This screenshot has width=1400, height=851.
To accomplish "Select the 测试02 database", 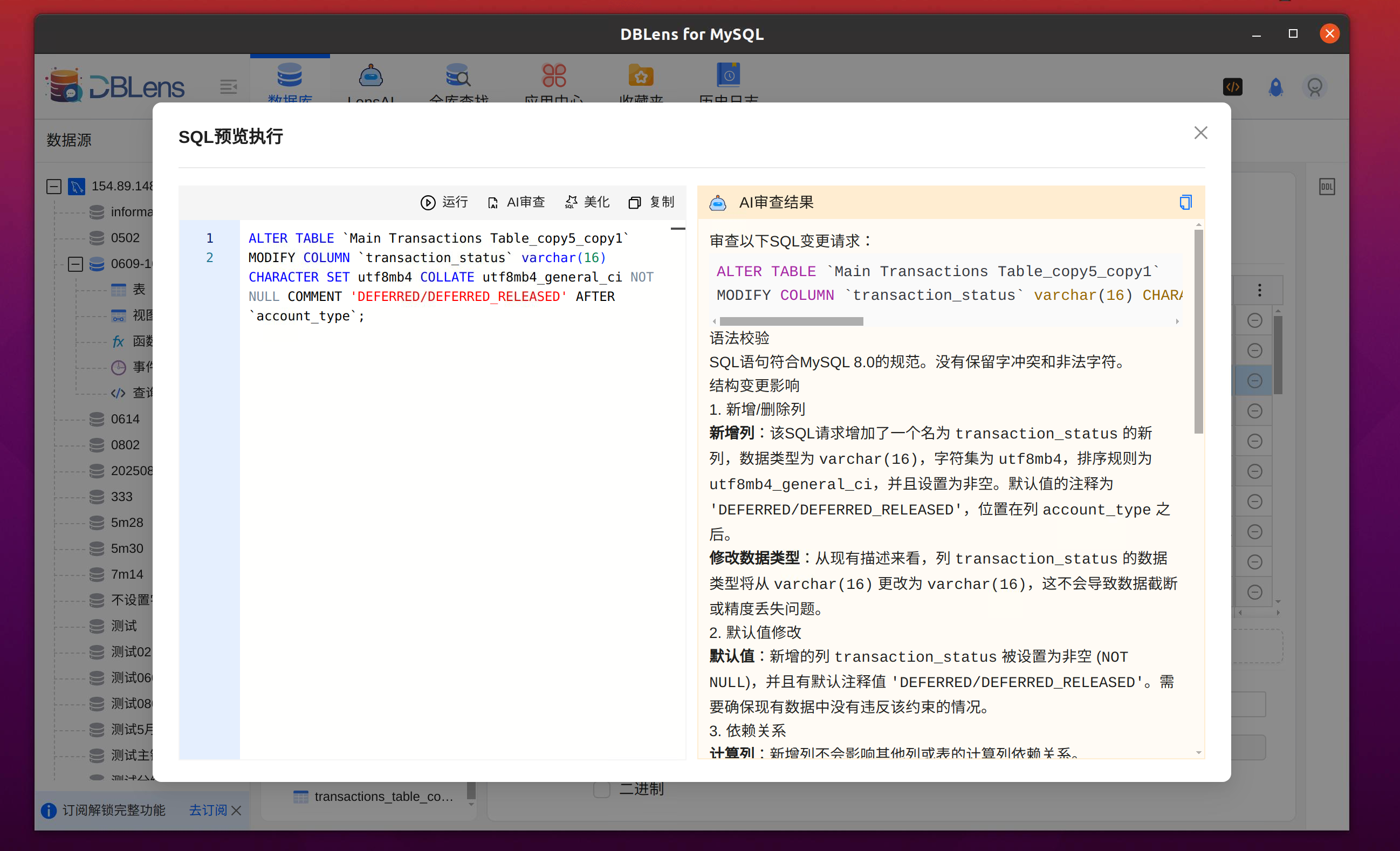I will (x=121, y=651).
